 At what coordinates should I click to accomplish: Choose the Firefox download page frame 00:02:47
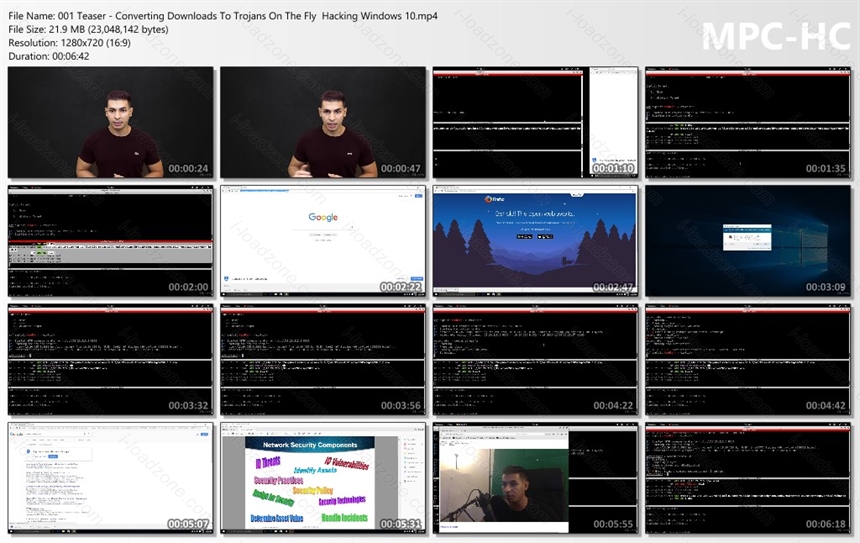[535, 241]
